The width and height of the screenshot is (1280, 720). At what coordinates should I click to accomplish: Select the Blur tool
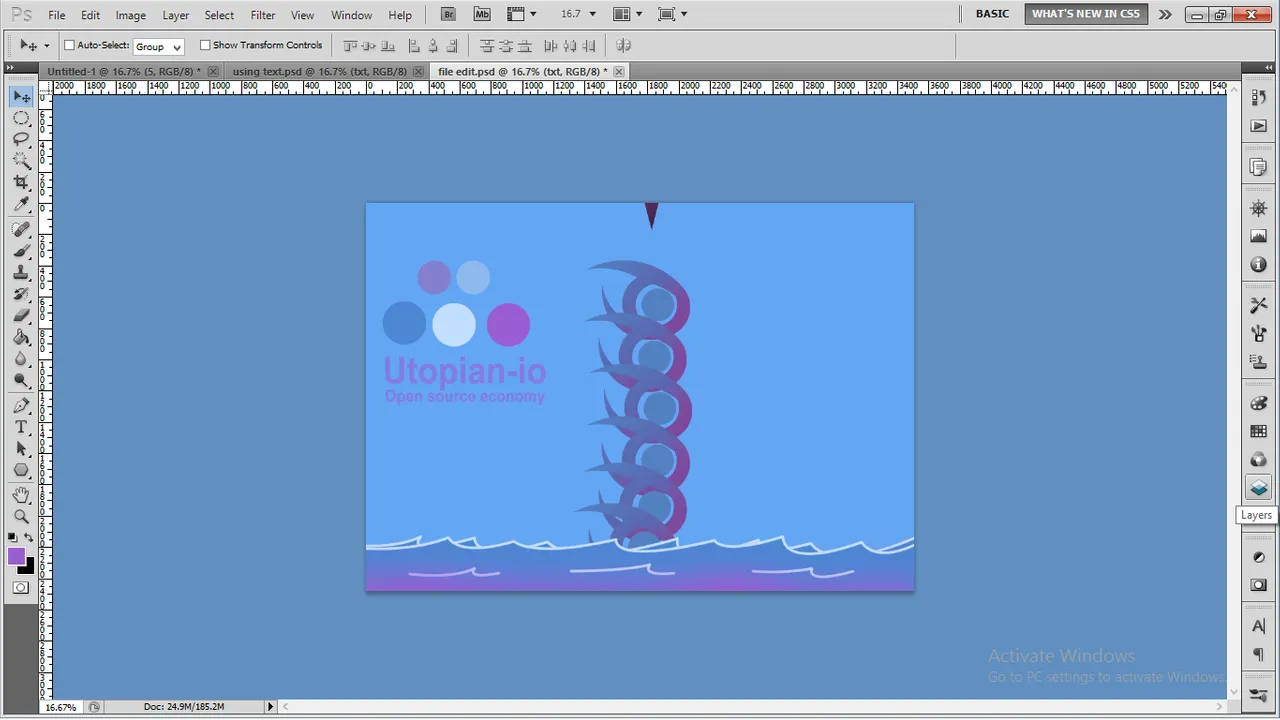[21, 358]
